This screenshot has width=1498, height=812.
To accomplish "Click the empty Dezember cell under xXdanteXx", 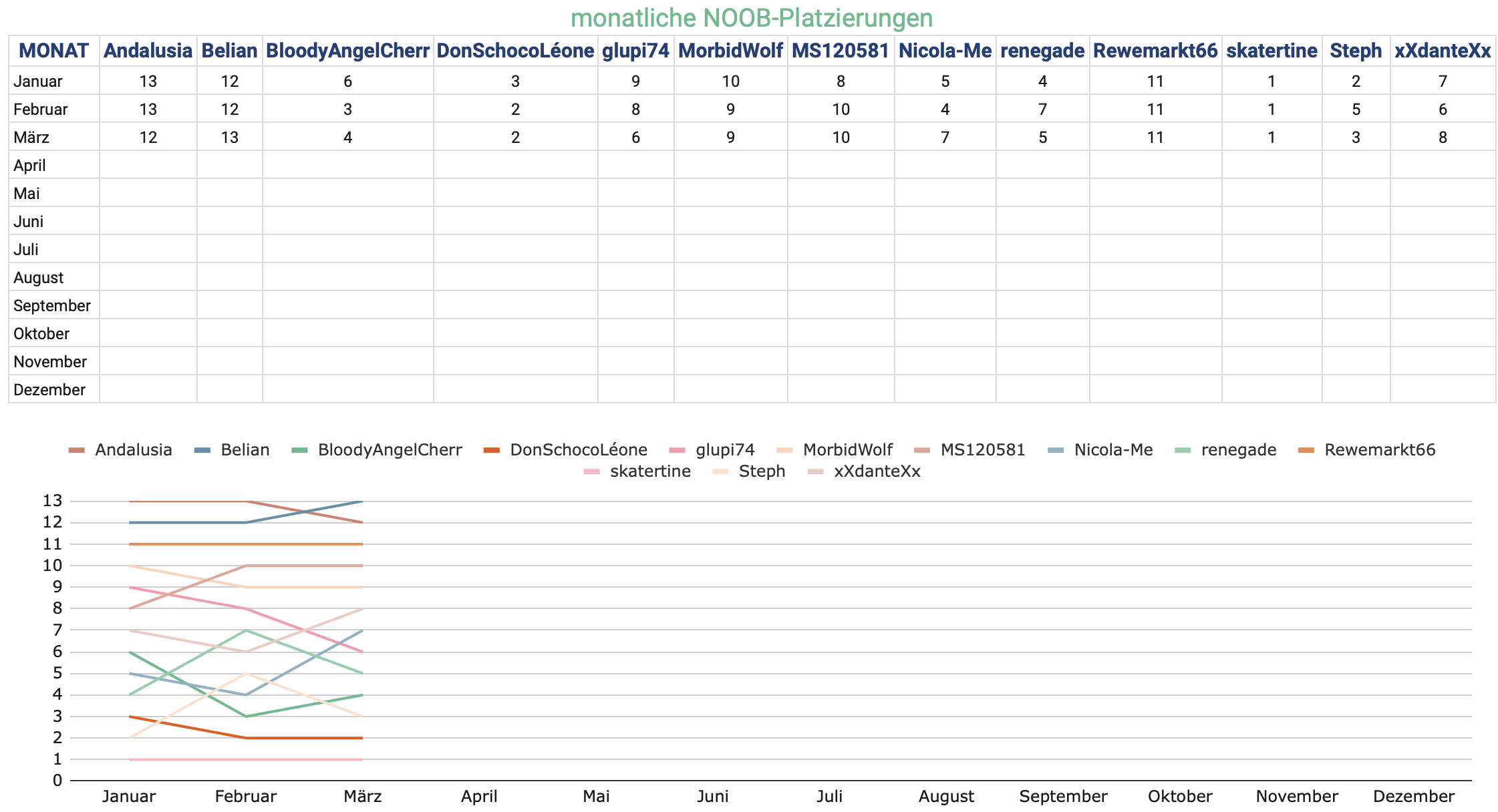I will pyautogui.click(x=1443, y=390).
